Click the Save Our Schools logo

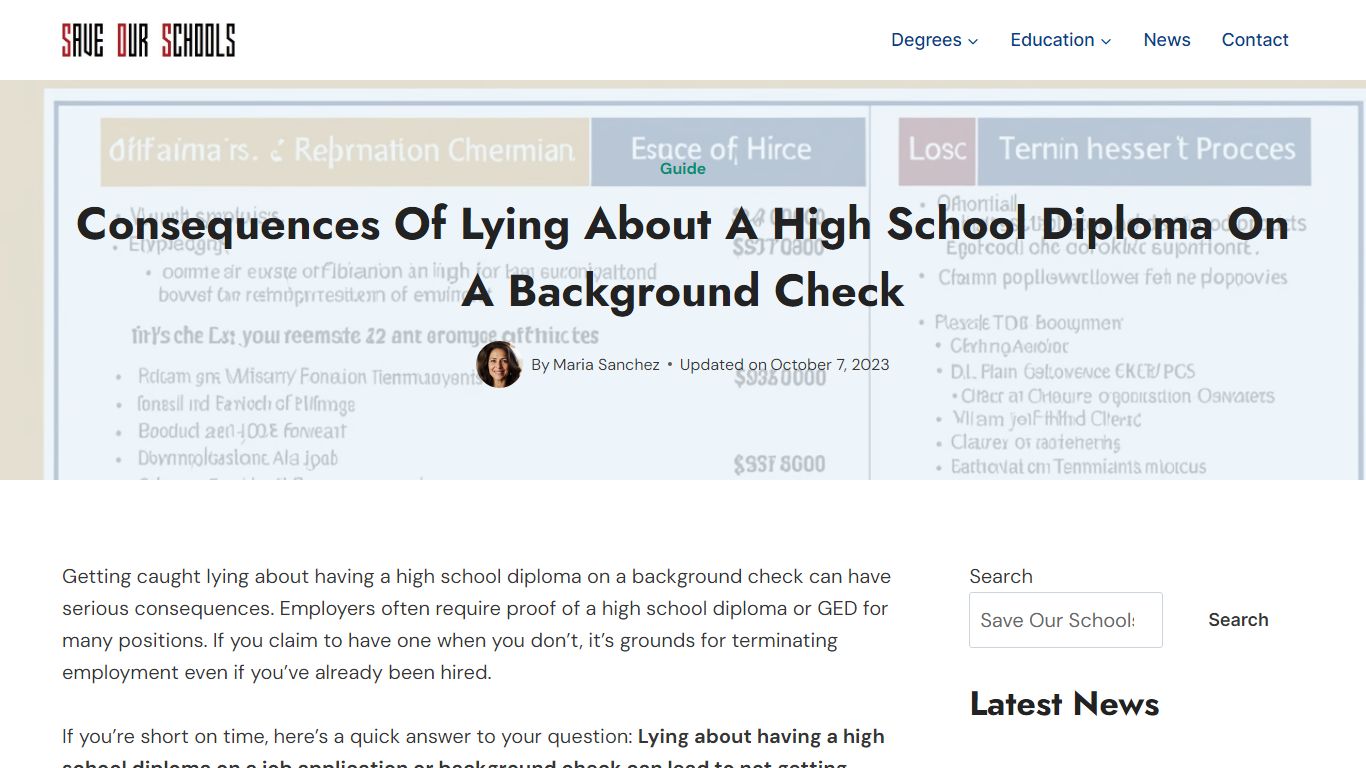(148, 40)
